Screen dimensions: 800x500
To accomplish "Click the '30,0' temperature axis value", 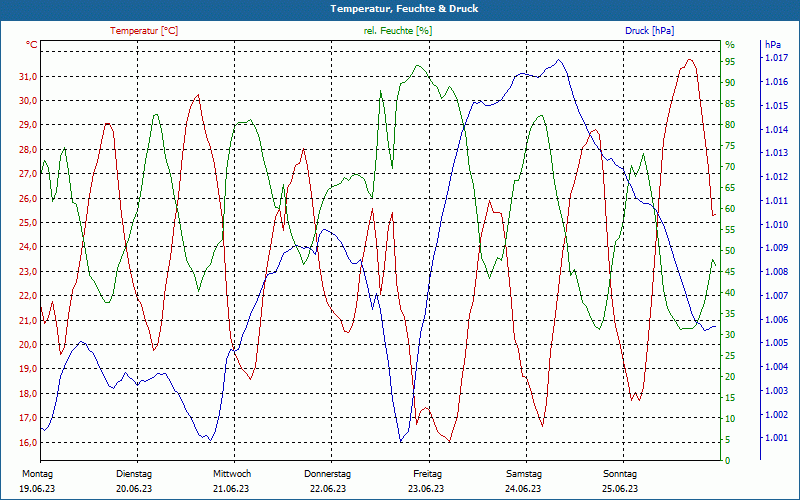I will pos(28,101).
